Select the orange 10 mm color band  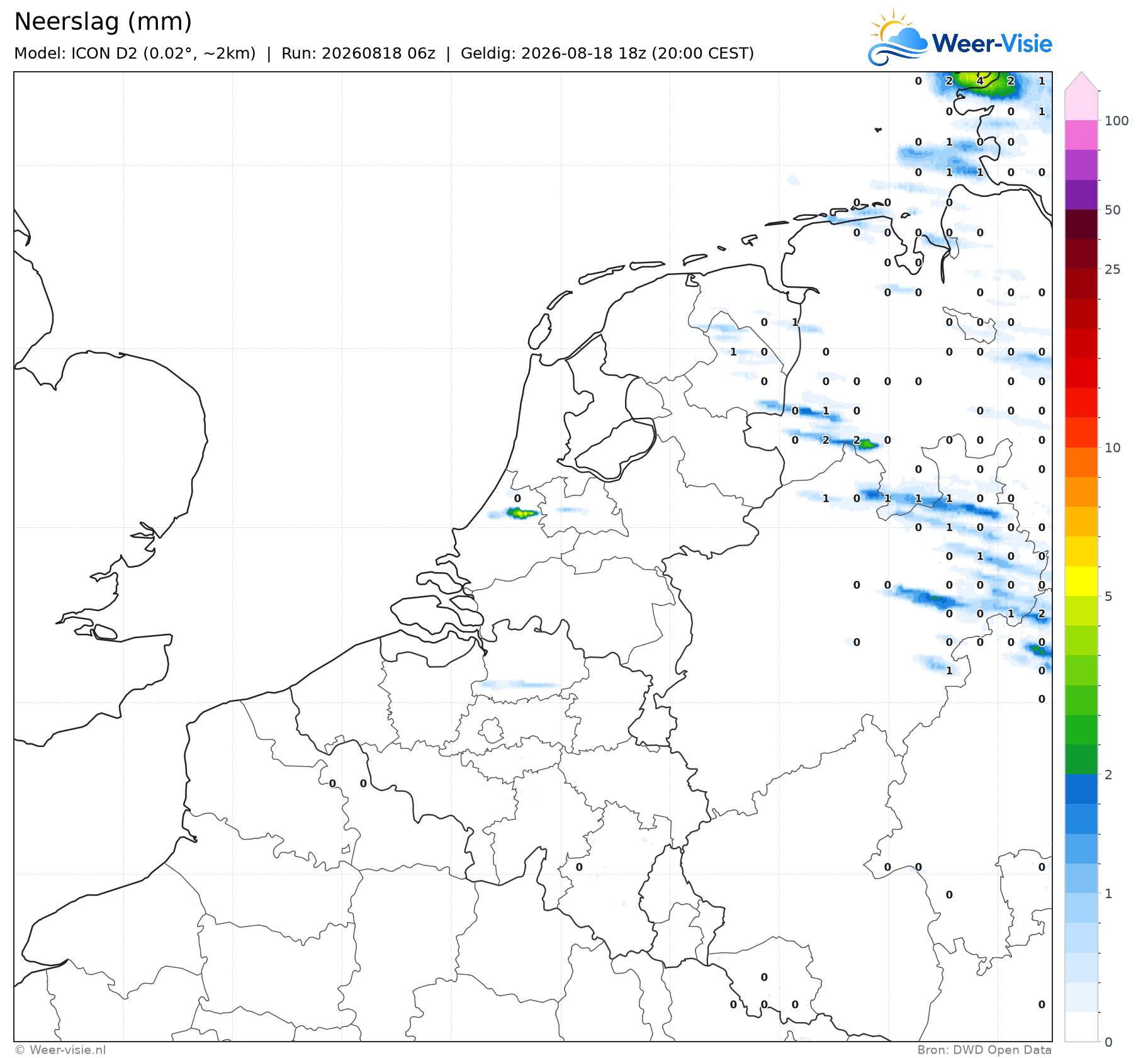tap(1081, 462)
